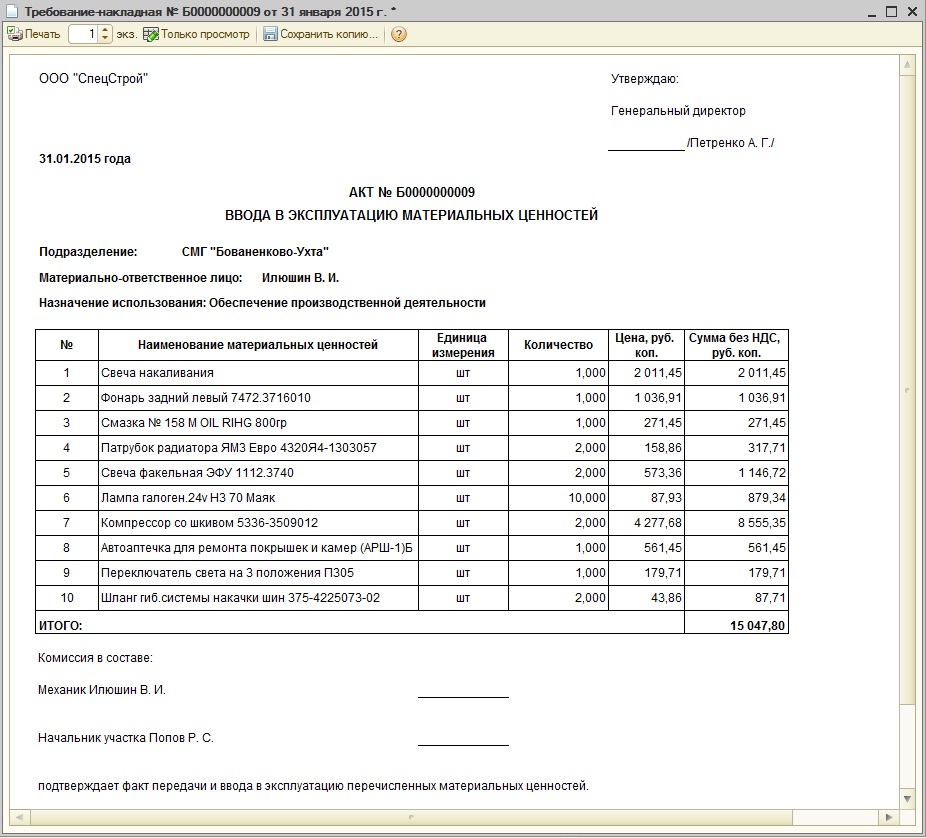This screenshot has height=838, width=926.
Task: Toggle the Только просмотр view-only mode
Action: pyautogui.click(x=204, y=34)
